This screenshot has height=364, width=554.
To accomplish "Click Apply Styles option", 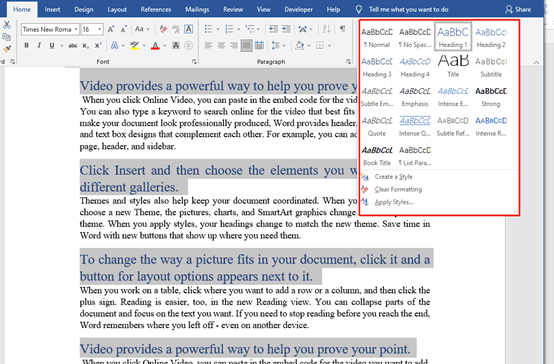I will pos(394,202).
